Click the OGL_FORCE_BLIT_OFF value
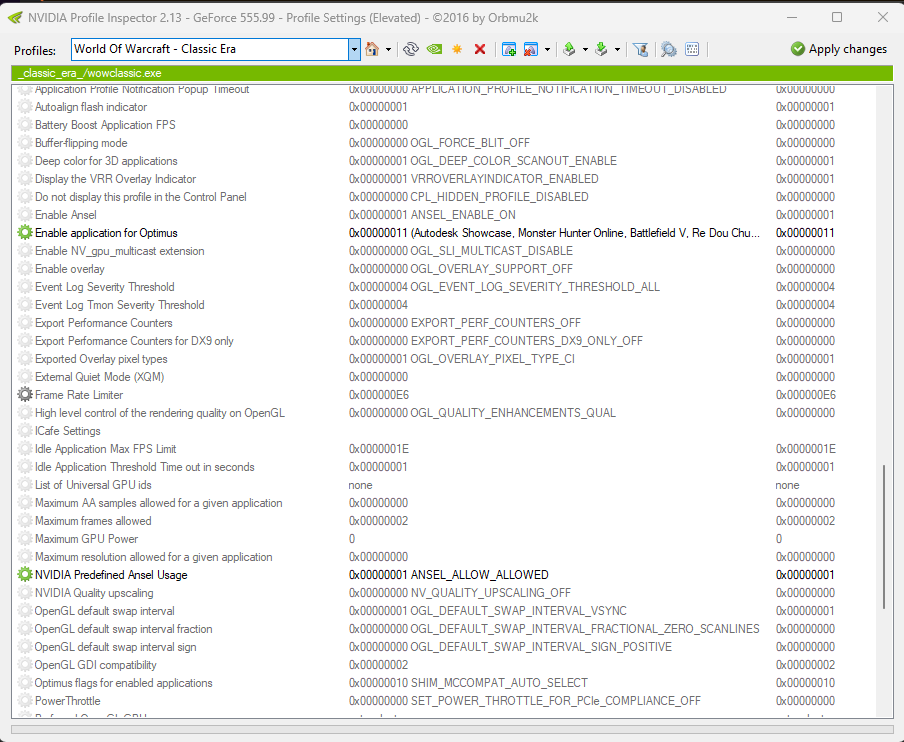Screen dimensions: 904x742 click(x=470, y=142)
